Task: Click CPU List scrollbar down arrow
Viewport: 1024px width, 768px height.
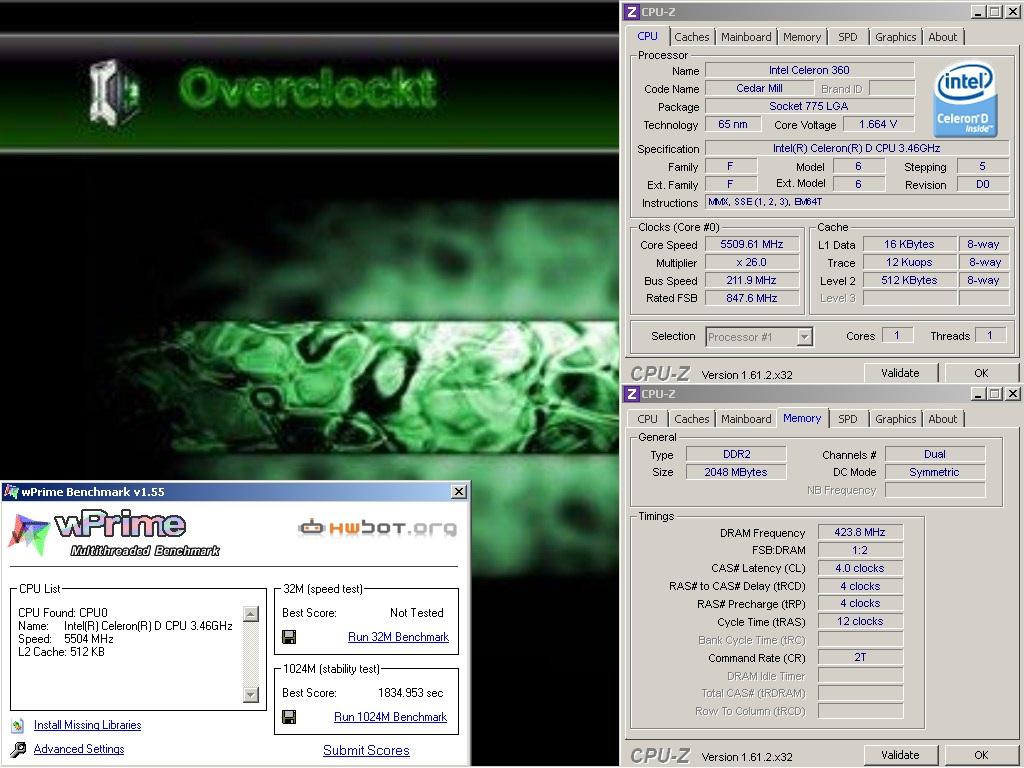Action: tap(251, 694)
